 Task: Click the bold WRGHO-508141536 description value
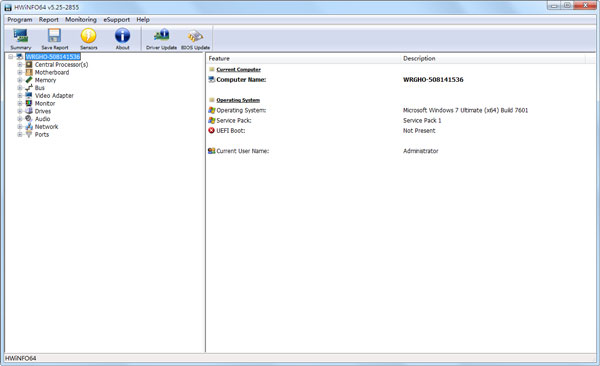click(x=433, y=80)
